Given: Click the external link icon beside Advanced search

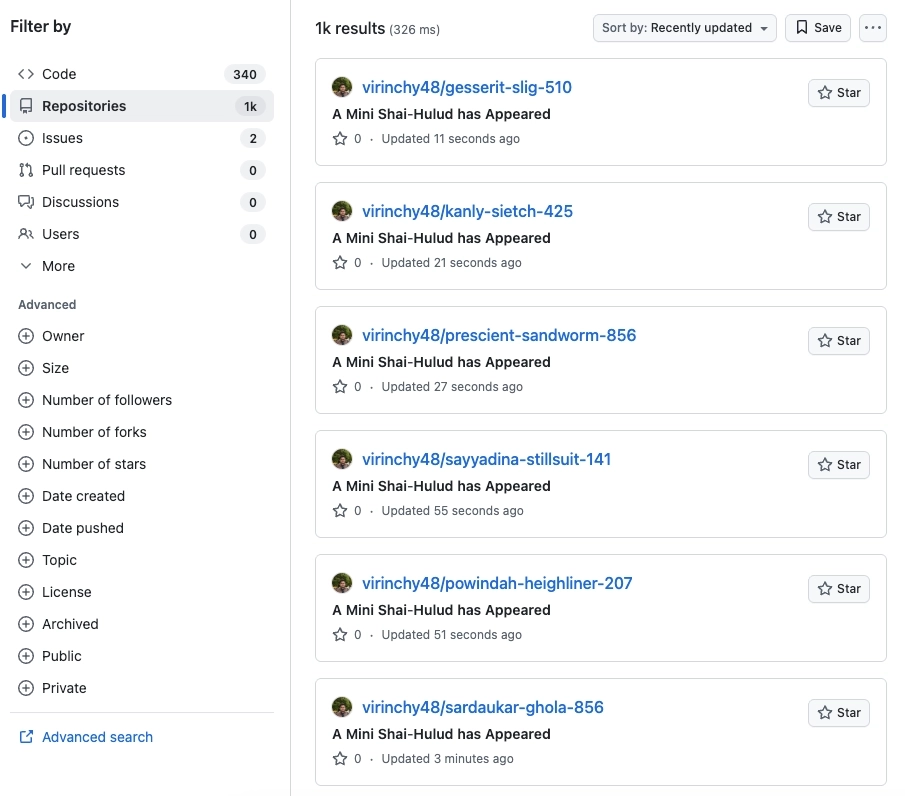Looking at the screenshot, I should [x=26, y=737].
